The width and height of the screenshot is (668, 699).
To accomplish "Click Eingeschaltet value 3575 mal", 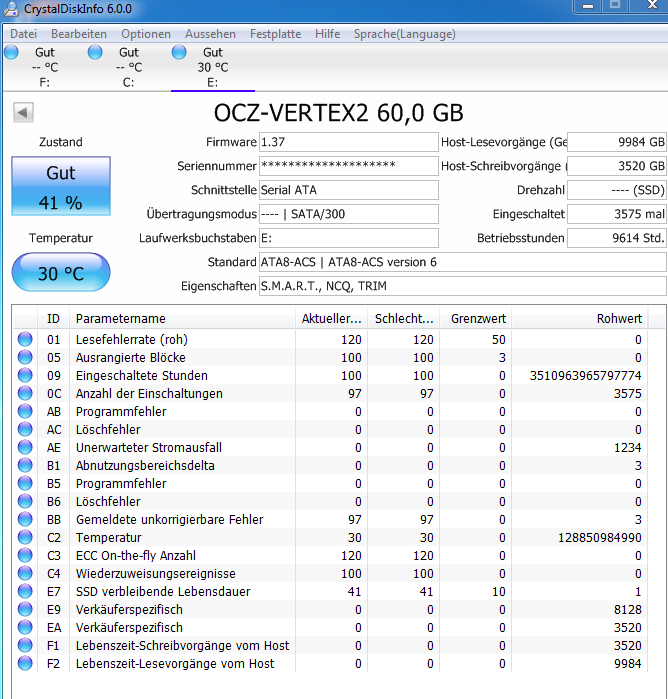I will (x=617, y=214).
